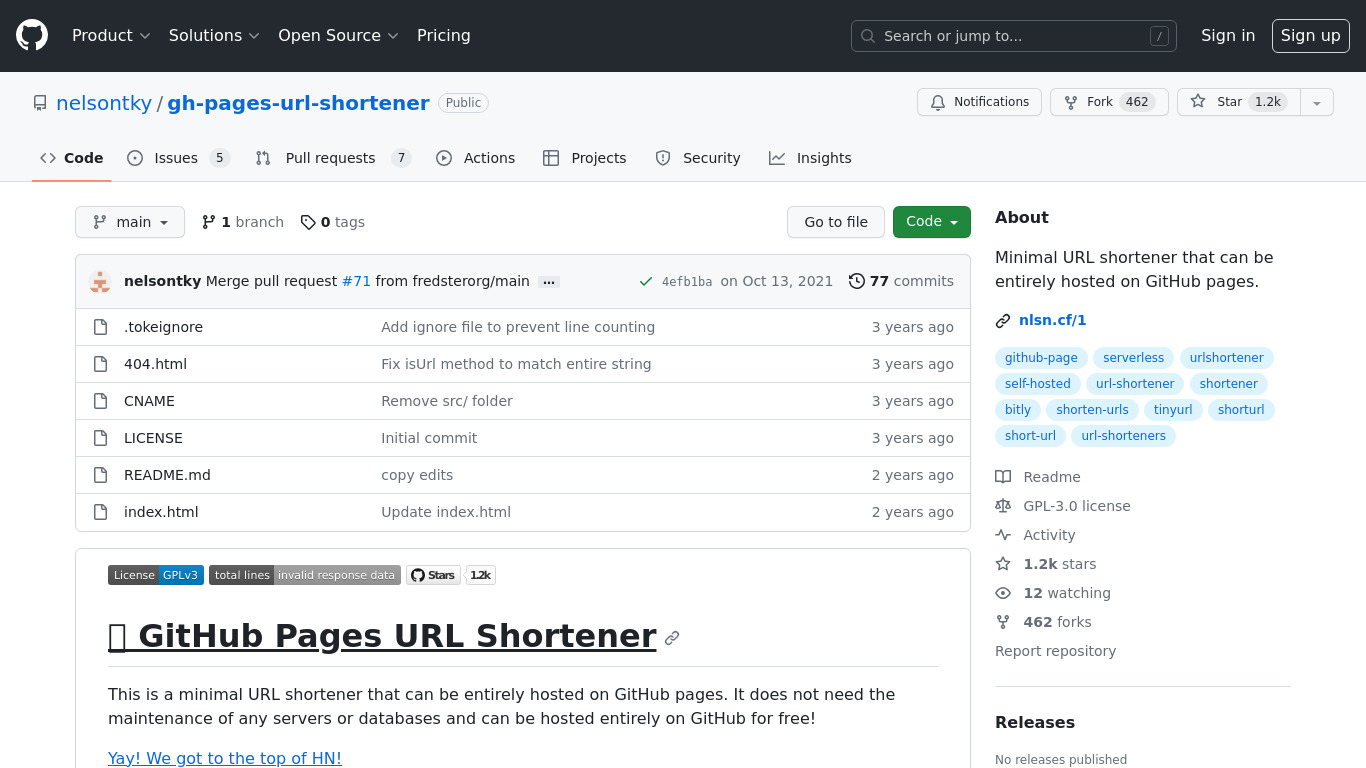Switch to the Pull requests tab
Screen dimensions: 1366x768
click(333, 158)
